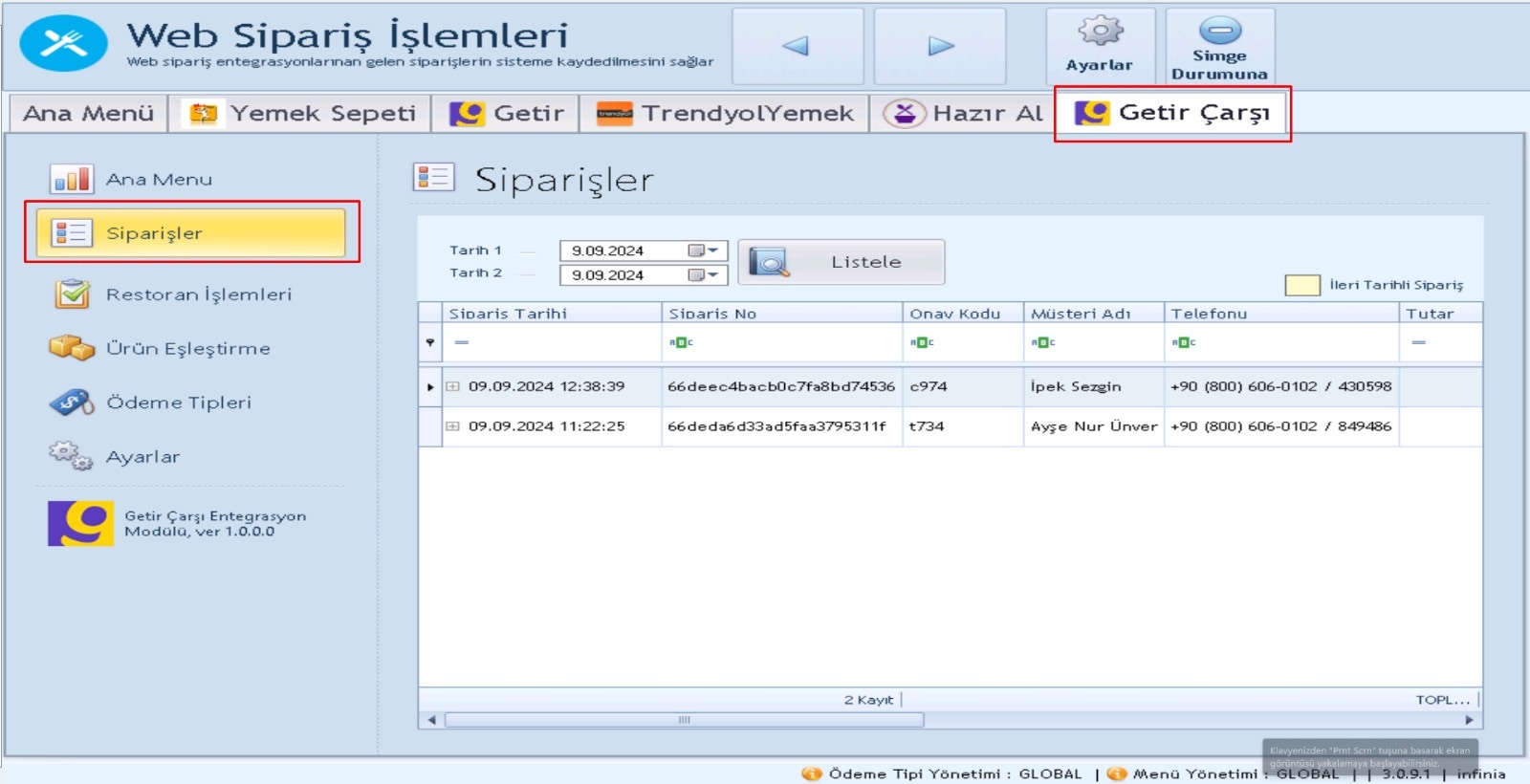Click the sidebar Ayarlar gears icon
1530x784 pixels.
[x=72, y=456]
